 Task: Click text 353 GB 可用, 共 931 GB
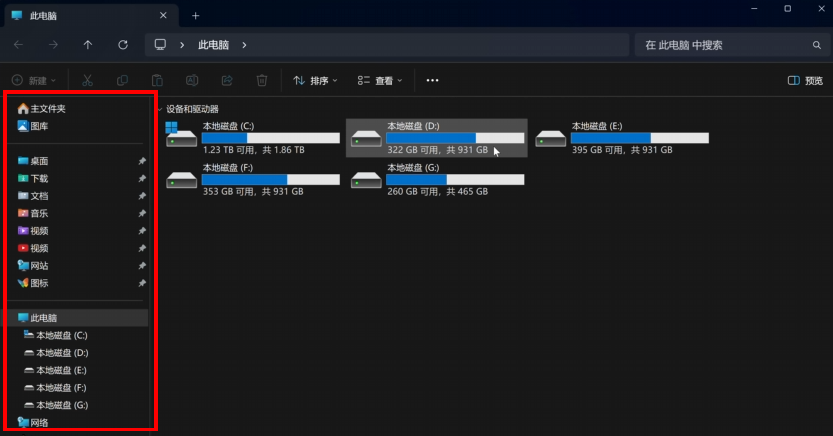coord(253,192)
